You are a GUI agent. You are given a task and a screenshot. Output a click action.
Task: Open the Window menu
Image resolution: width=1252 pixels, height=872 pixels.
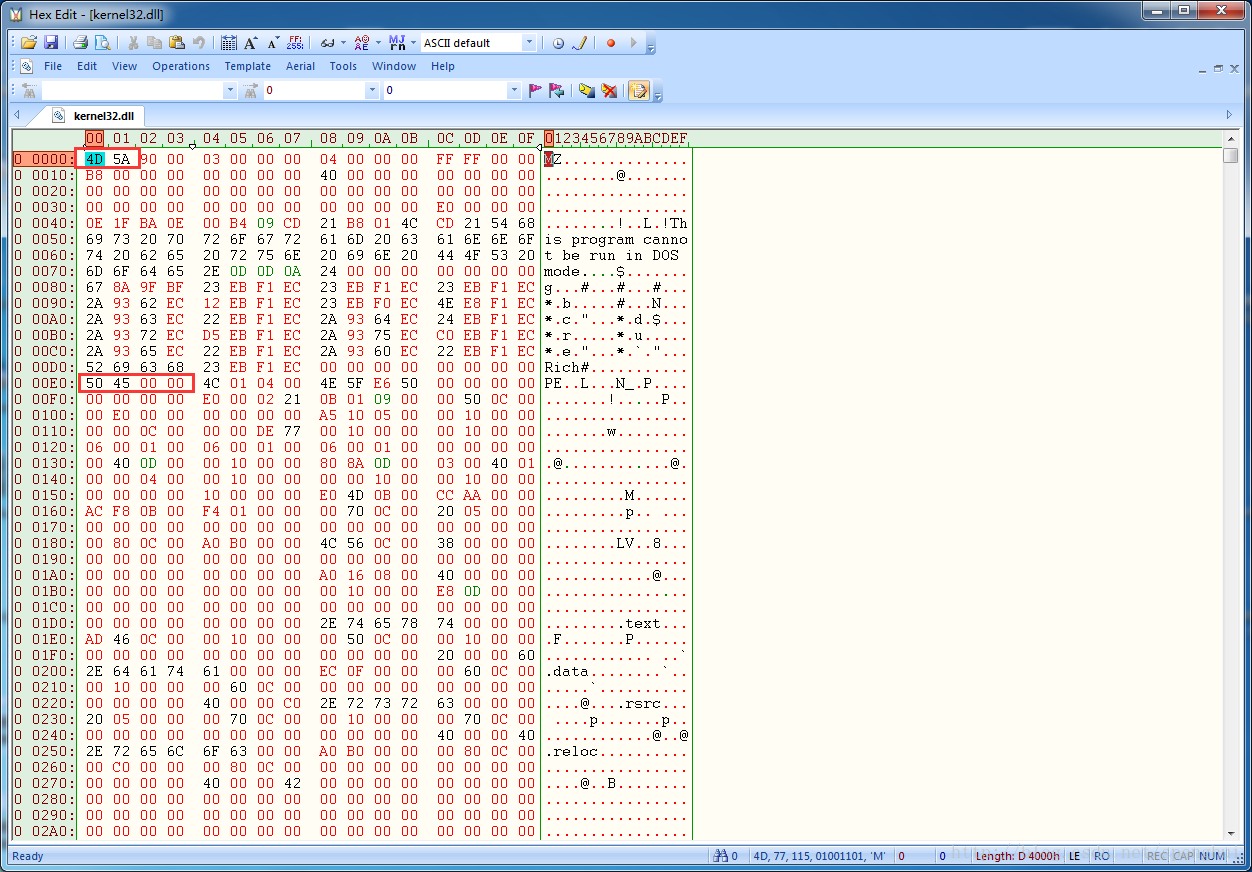coord(394,66)
